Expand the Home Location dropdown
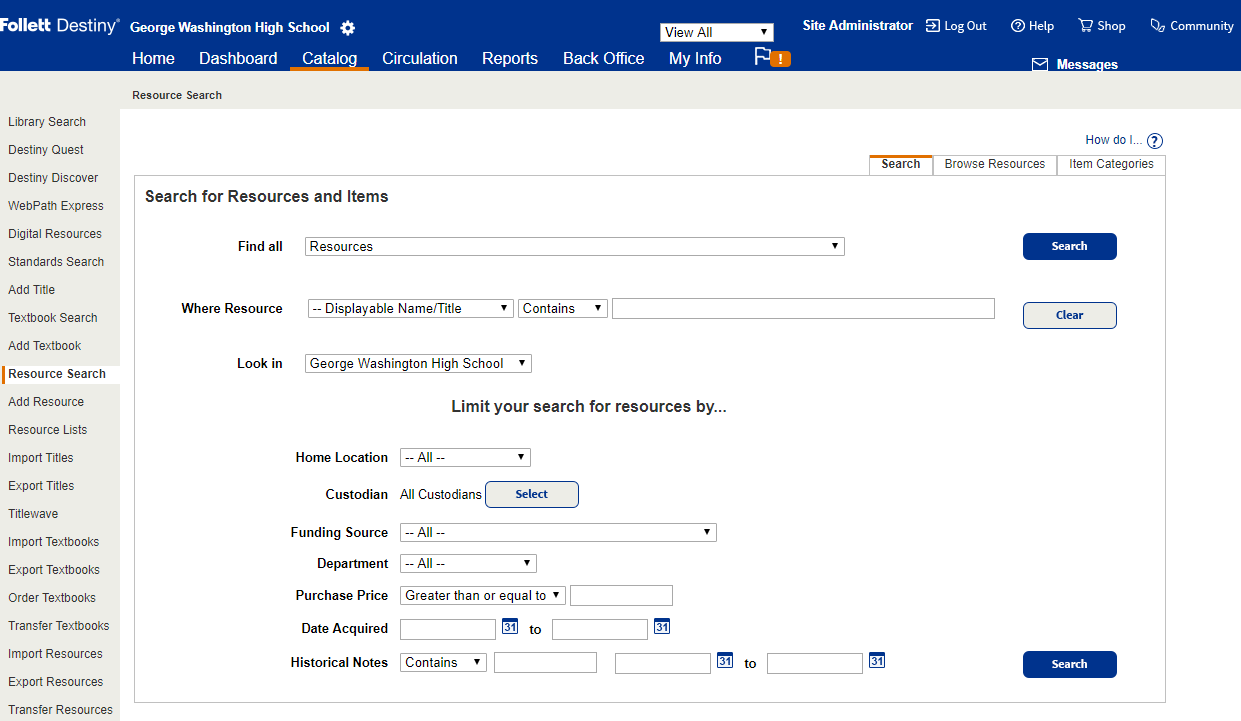The image size is (1241, 721). click(x=465, y=457)
